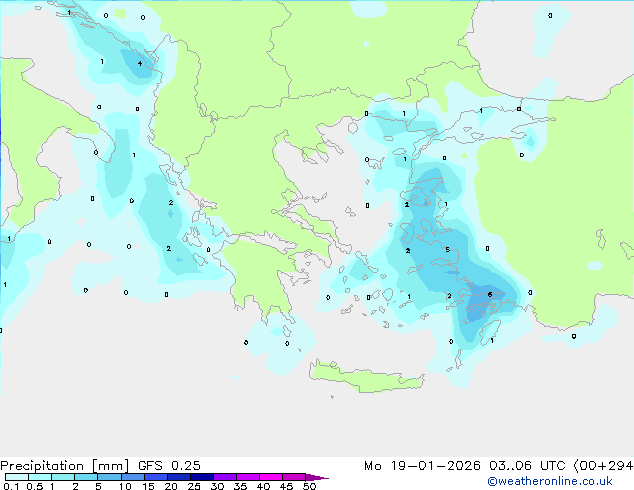Select the 45–50 mm legend color box
Viewport: 634px width, 490px height.
pyautogui.click(x=294, y=477)
